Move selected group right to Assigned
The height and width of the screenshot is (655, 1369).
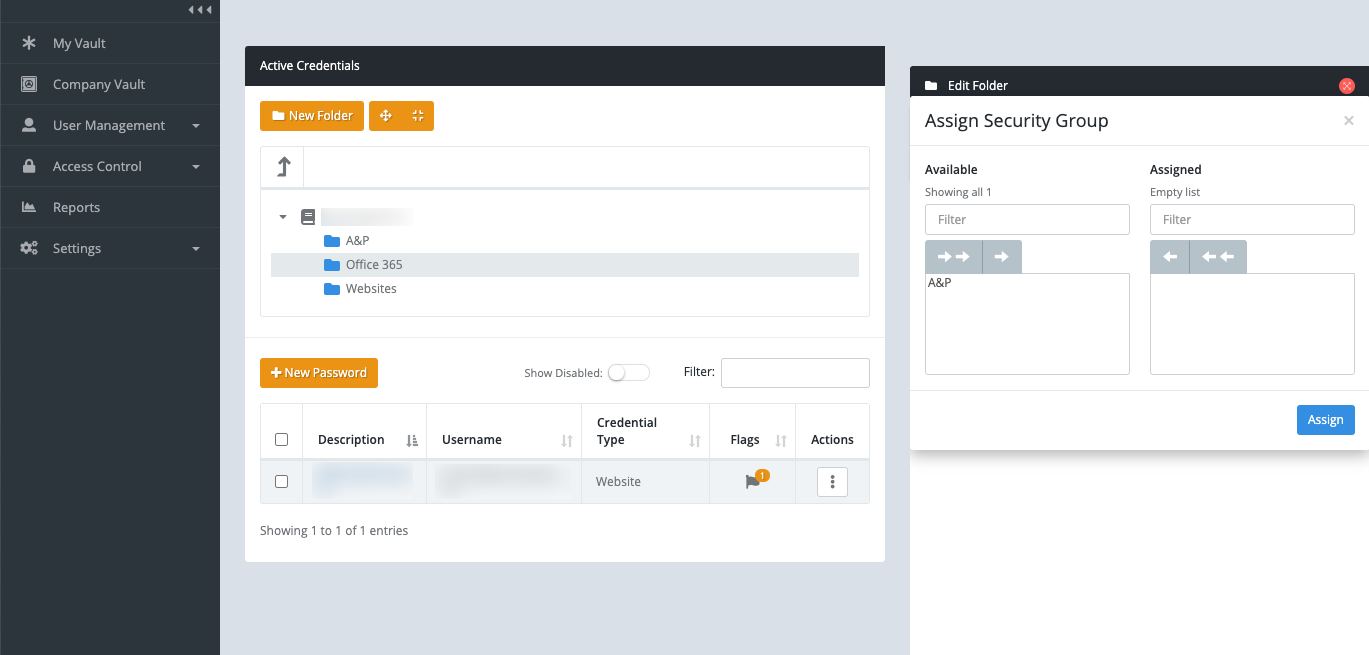(1001, 257)
